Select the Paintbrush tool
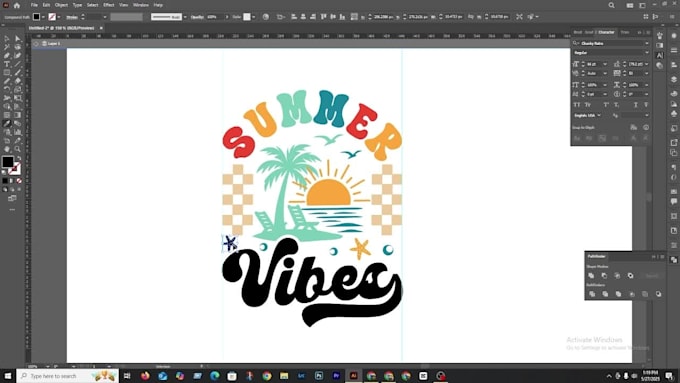 coord(17,72)
